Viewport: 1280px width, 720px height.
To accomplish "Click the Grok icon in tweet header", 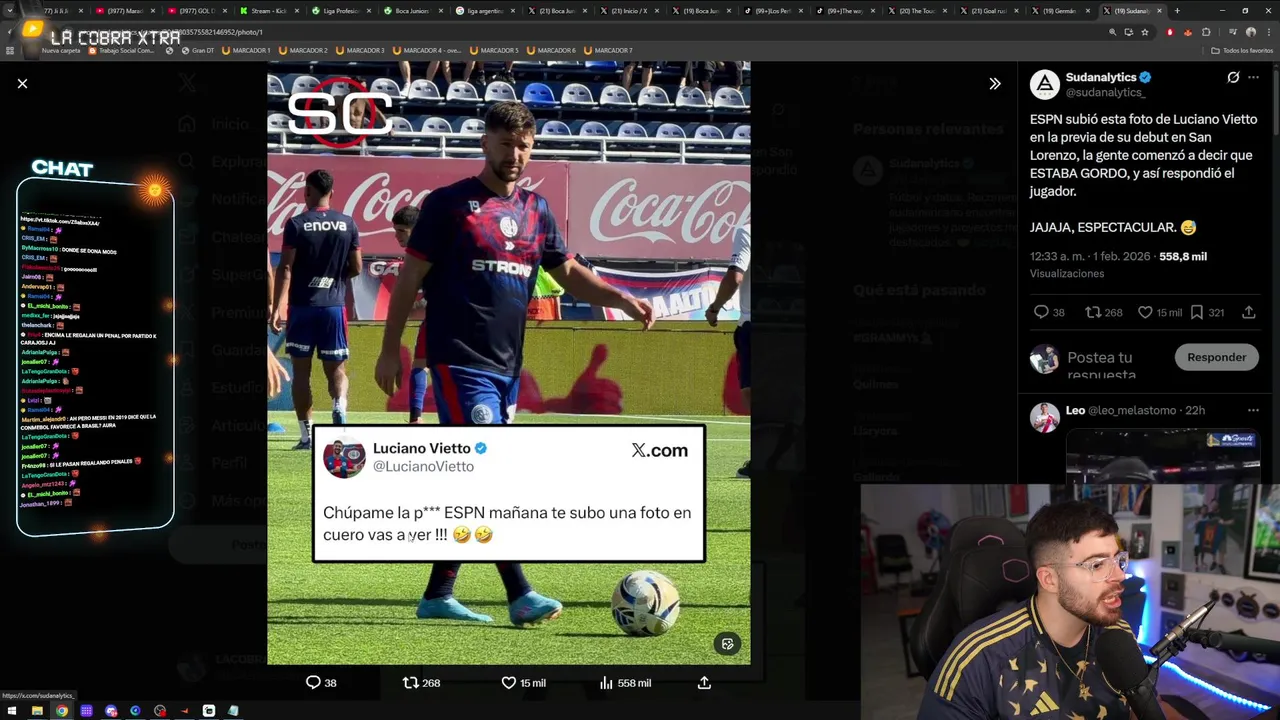I will point(1233,77).
